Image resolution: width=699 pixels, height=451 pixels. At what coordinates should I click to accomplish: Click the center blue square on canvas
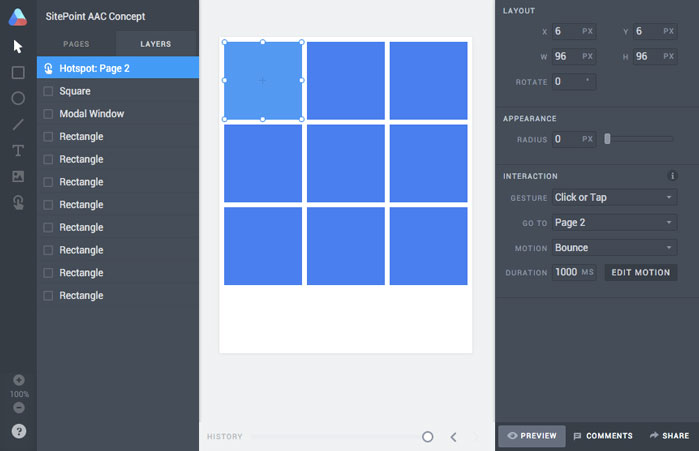click(345, 163)
